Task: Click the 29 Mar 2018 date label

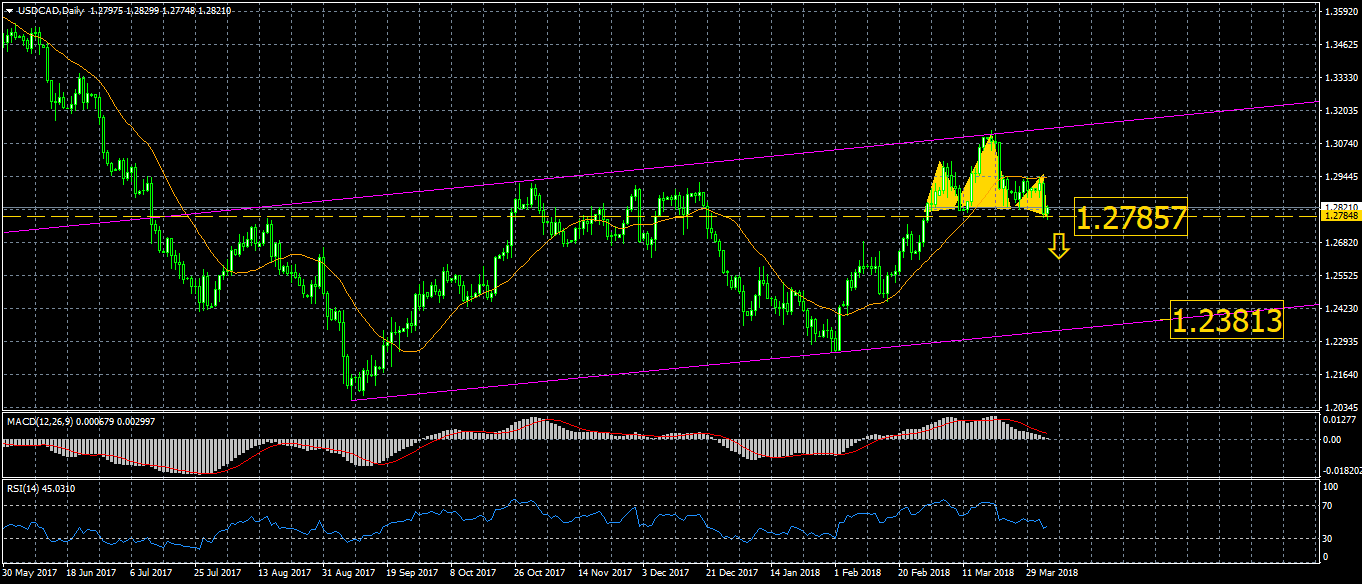Action: [x=1050, y=574]
